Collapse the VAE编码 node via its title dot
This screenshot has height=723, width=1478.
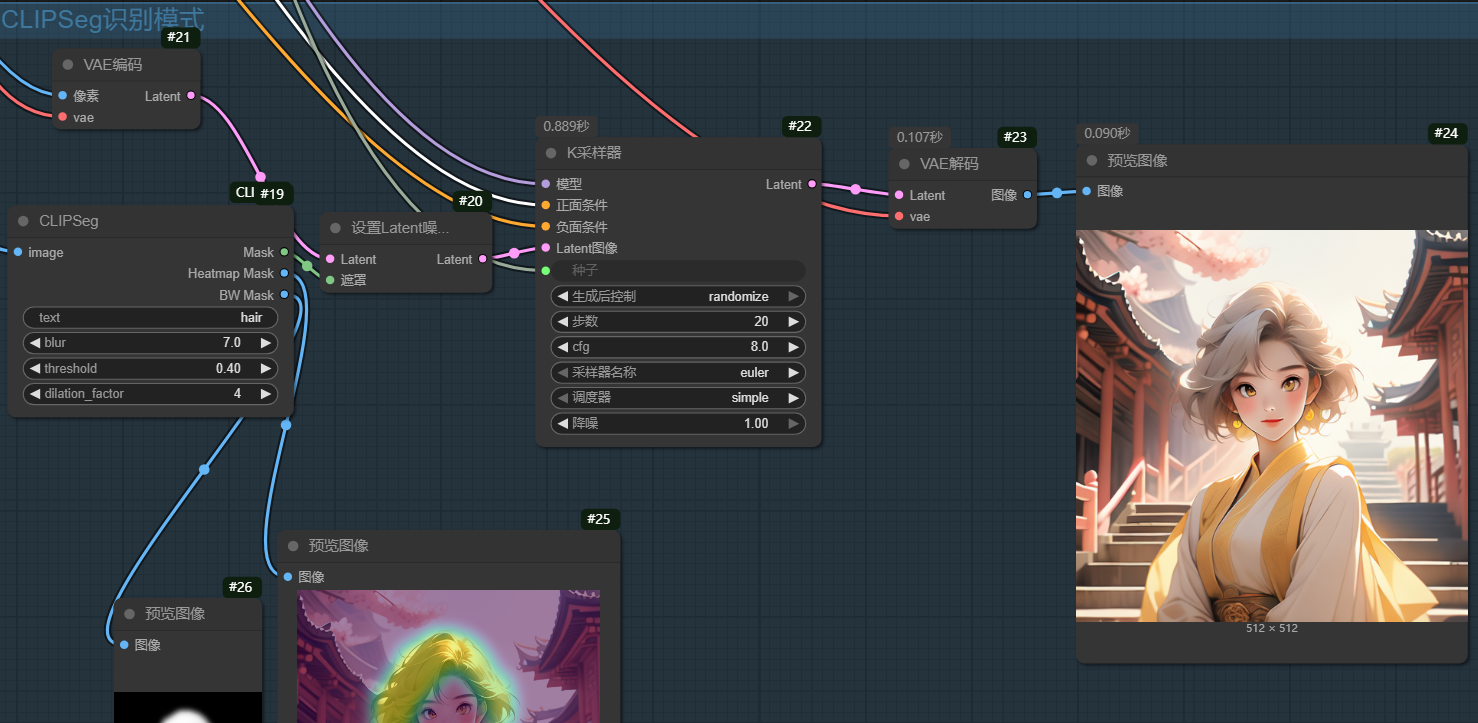click(x=68, y=65)
